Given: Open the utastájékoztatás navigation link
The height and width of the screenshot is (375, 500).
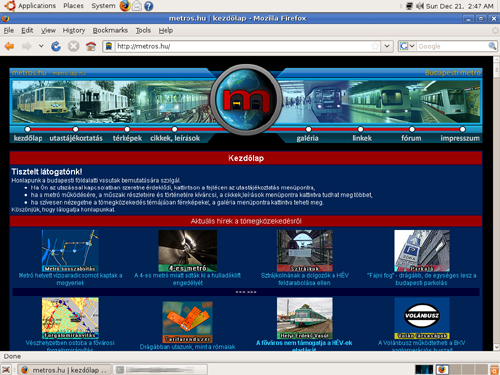Looking at the screenshot, I should click(76, 138).
